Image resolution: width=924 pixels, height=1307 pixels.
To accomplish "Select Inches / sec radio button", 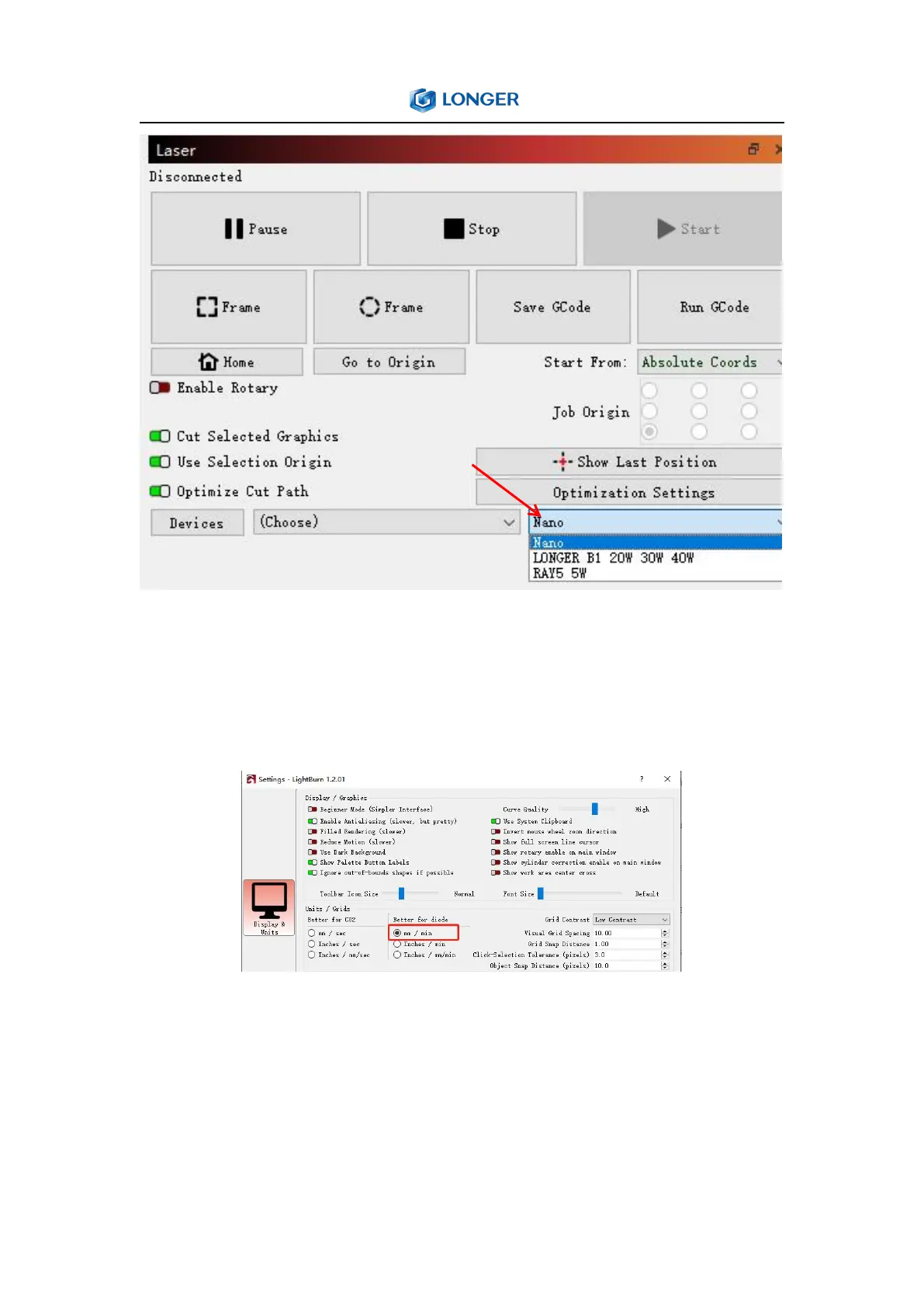I will coord(311,944).
